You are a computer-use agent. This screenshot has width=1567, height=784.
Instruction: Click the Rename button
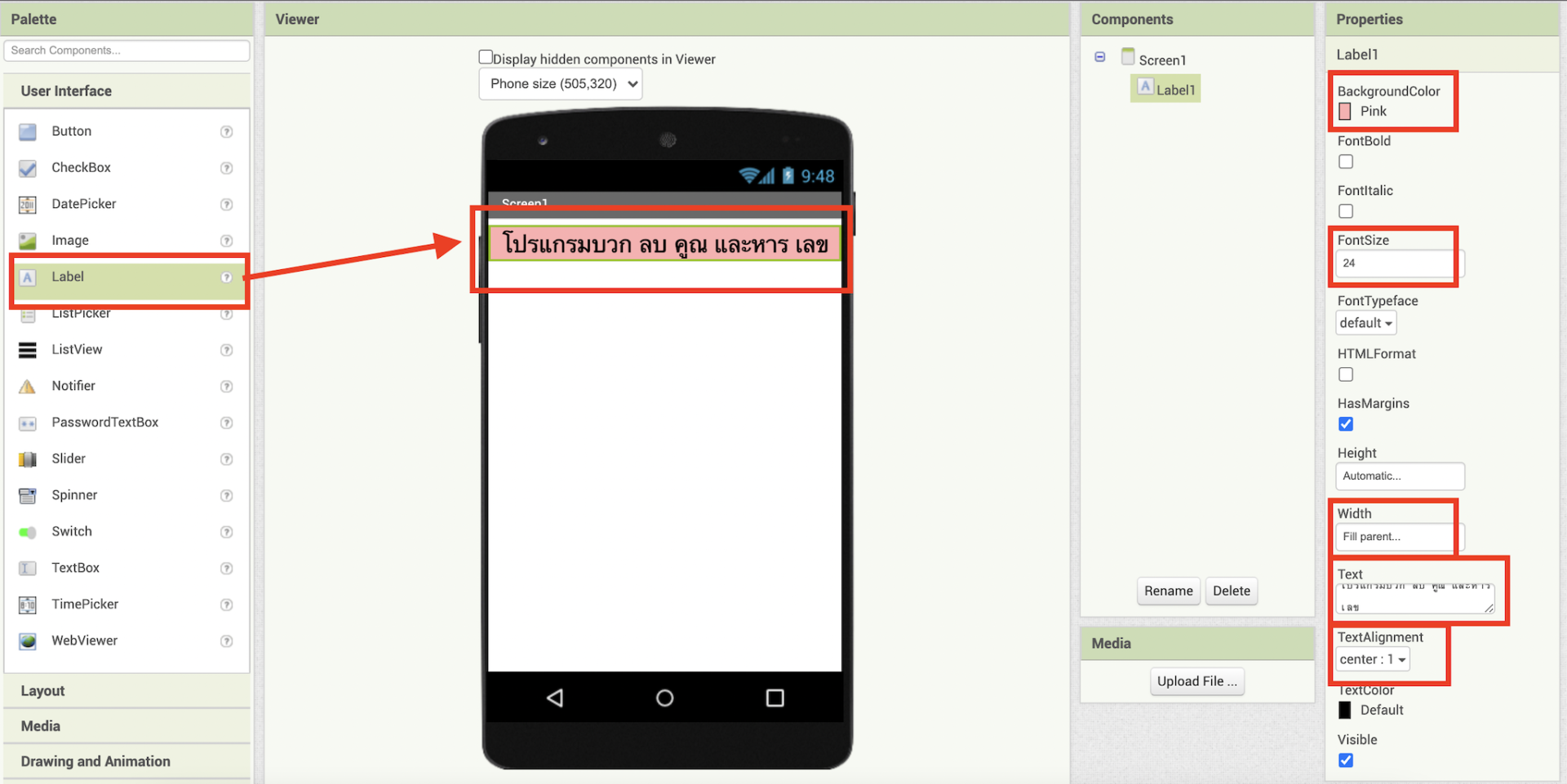point(1168,591)
